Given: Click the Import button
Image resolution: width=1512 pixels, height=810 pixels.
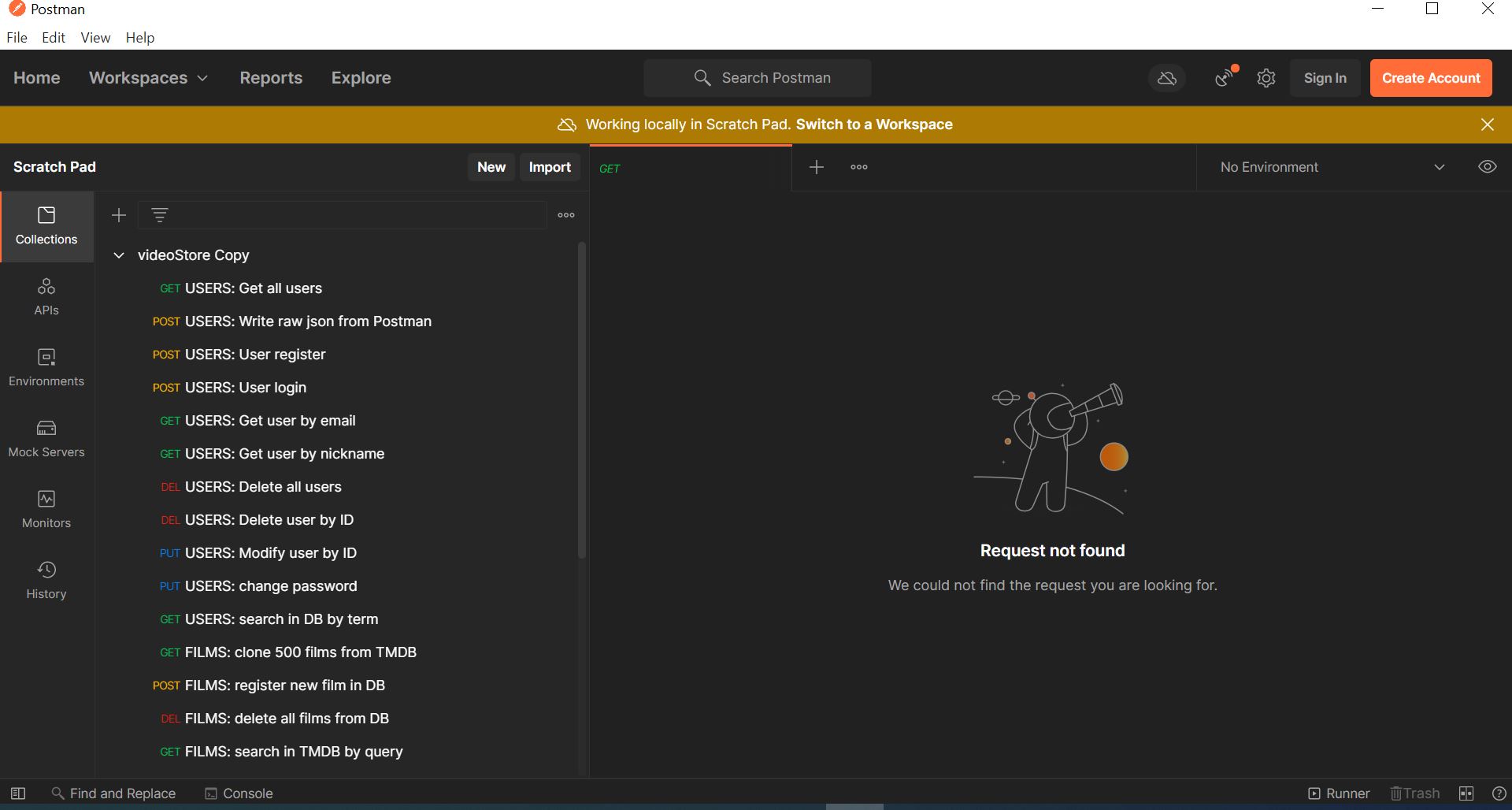Looking at the screenshot, I should click(x=550, y=167).
